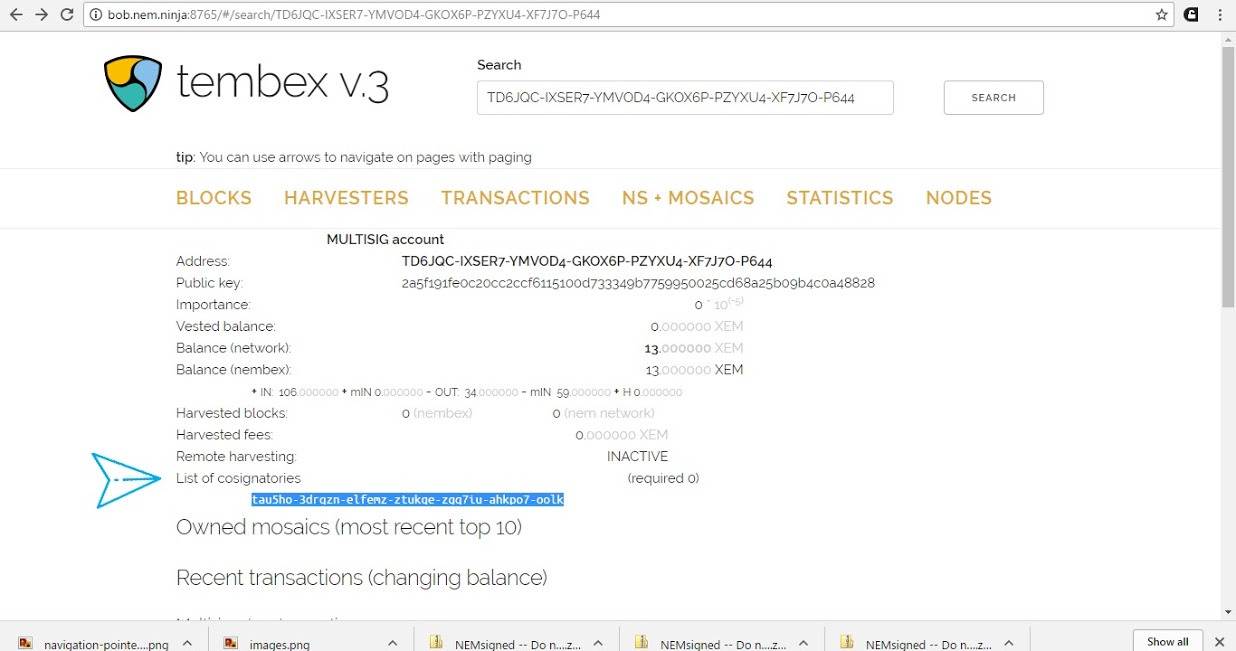Expand options for first NEMsigned download
The width and height of the screenshot is (1236, 651).
click(598, 643)
